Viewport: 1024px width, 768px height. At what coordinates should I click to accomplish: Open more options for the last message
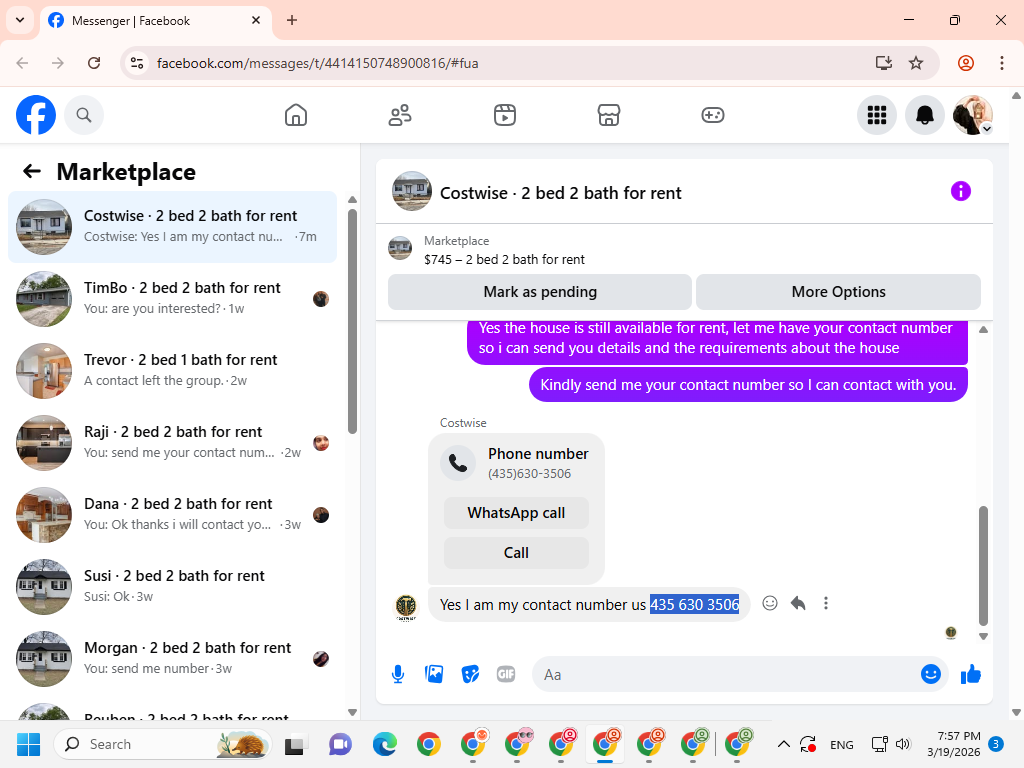click(x=826, y=603)
